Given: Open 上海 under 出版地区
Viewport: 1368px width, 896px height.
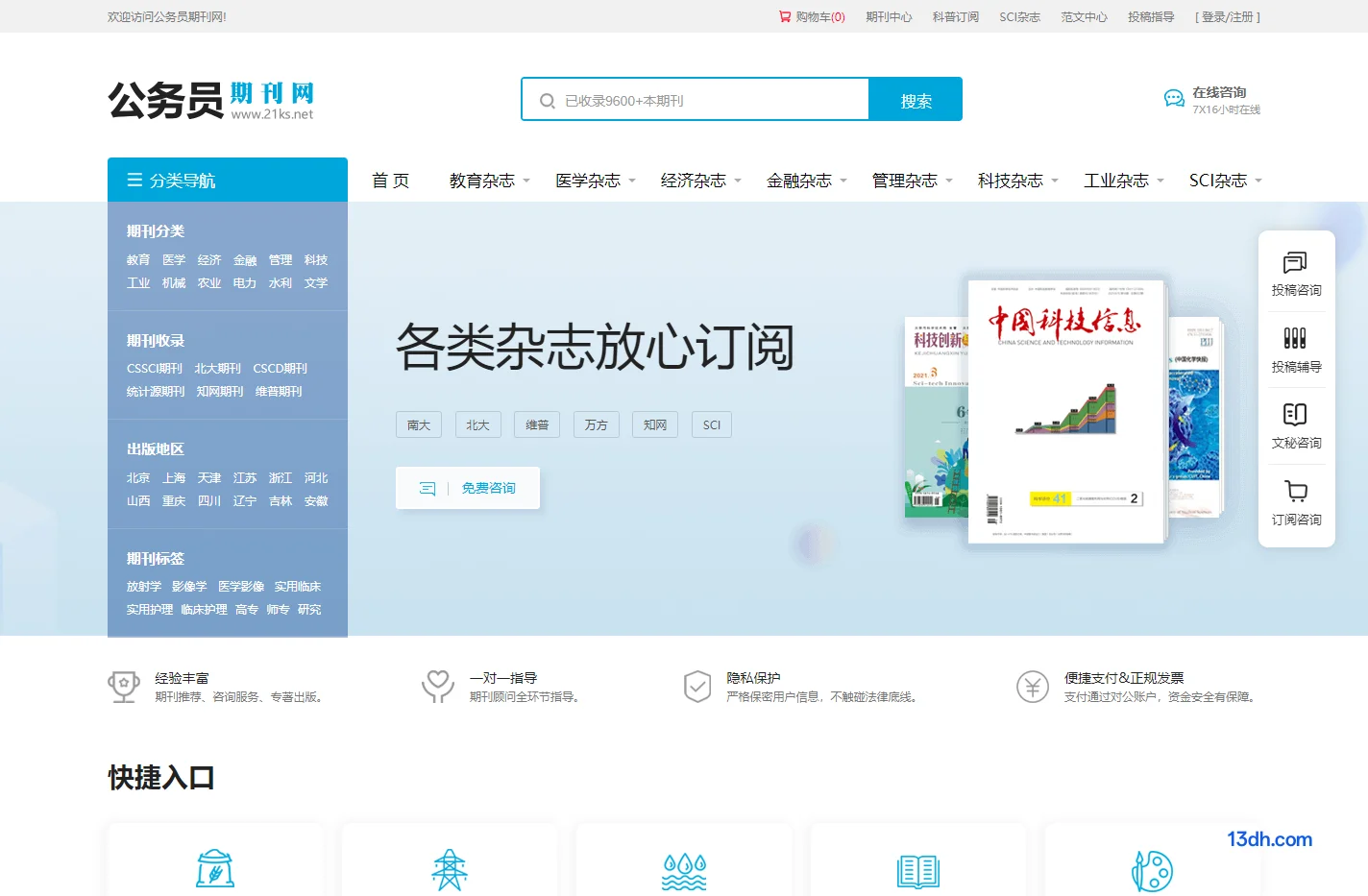Looking at the screenshot, I should (x=174, y=478).
